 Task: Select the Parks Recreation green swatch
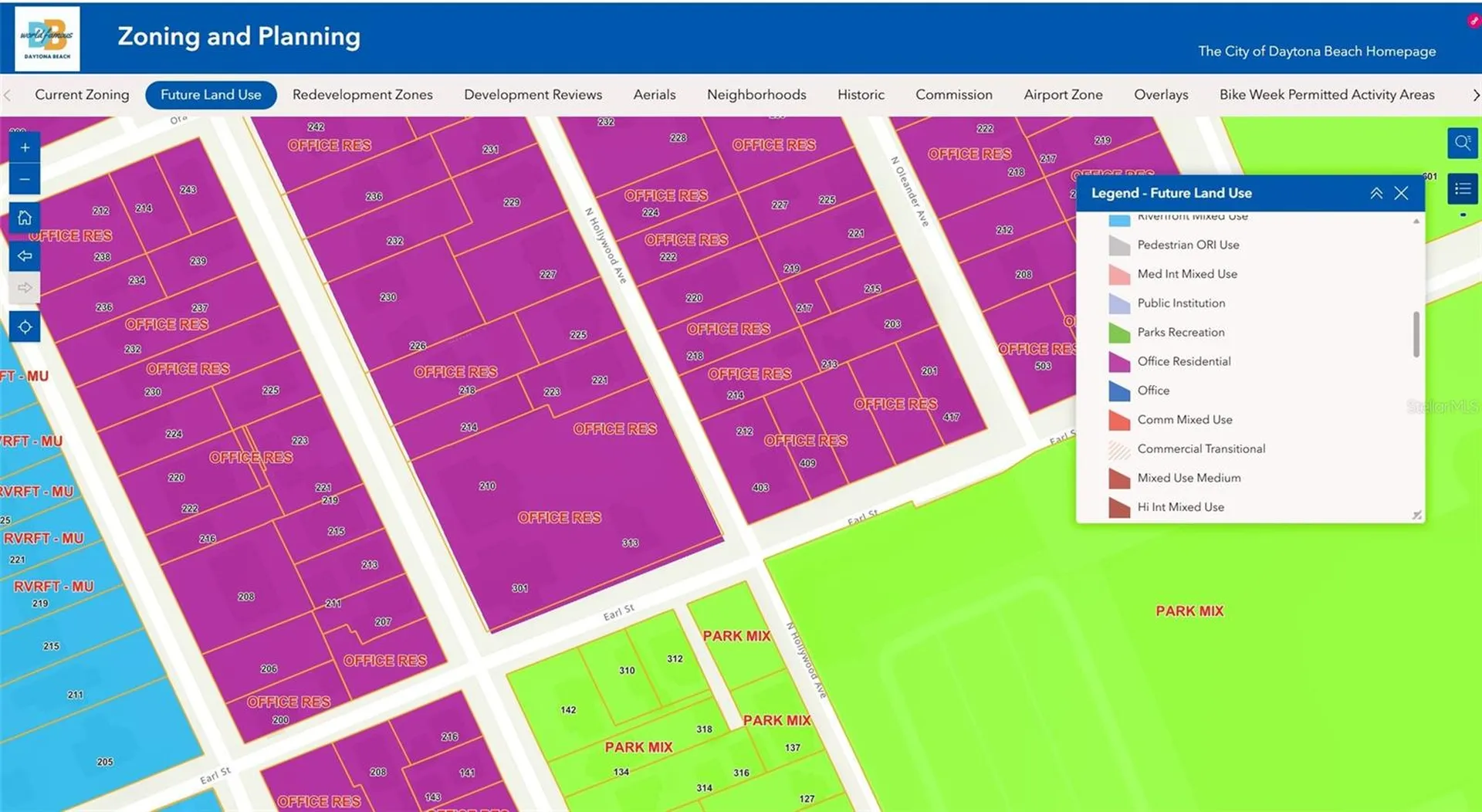pyautogui.click(x=1119, y=333)
